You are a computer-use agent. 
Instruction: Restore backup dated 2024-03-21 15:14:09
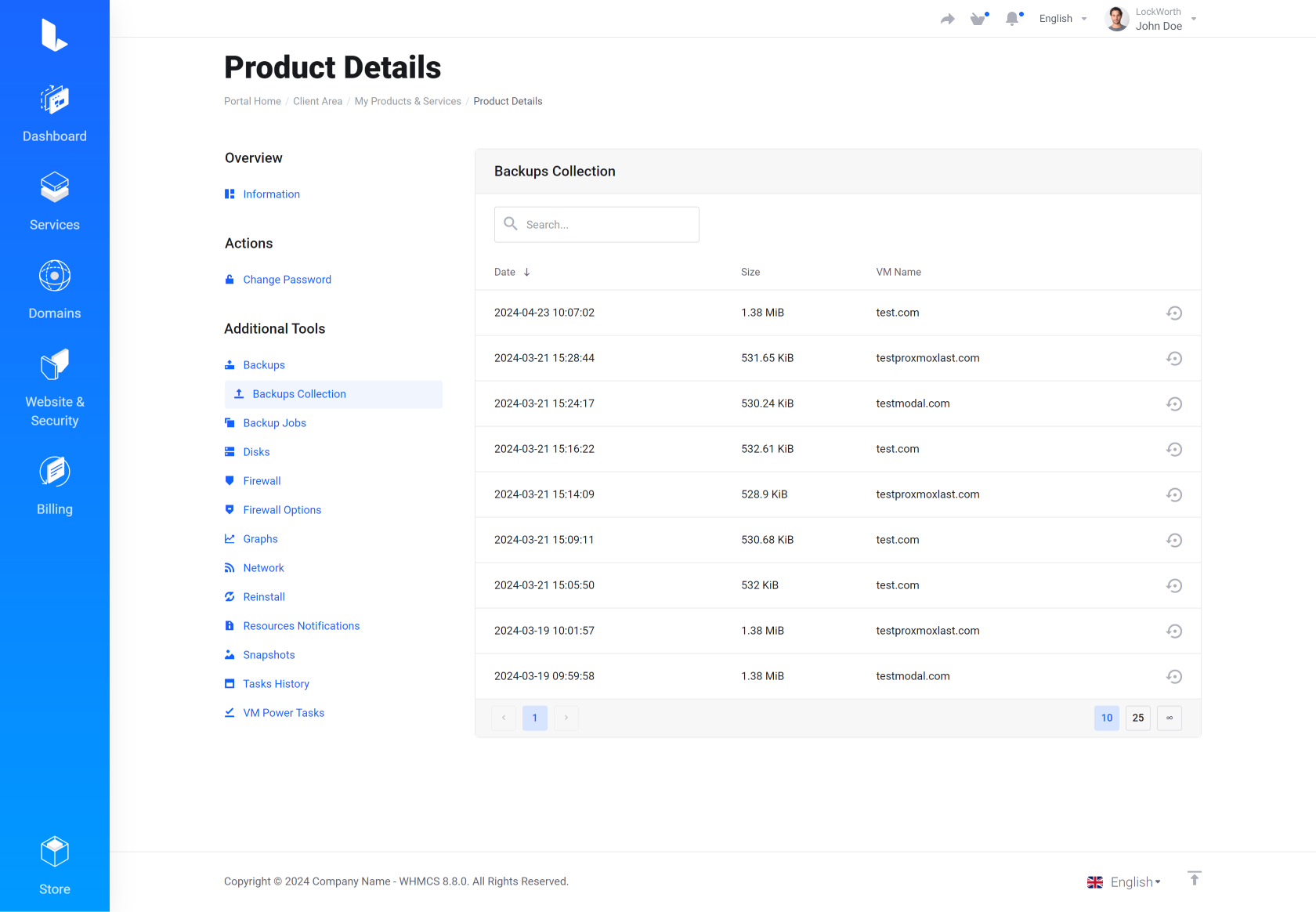click(1174, 494)
